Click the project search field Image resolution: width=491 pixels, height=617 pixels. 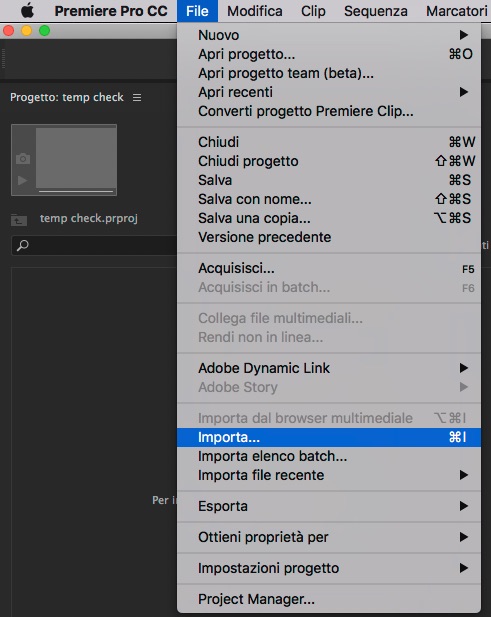pos(94,246)
